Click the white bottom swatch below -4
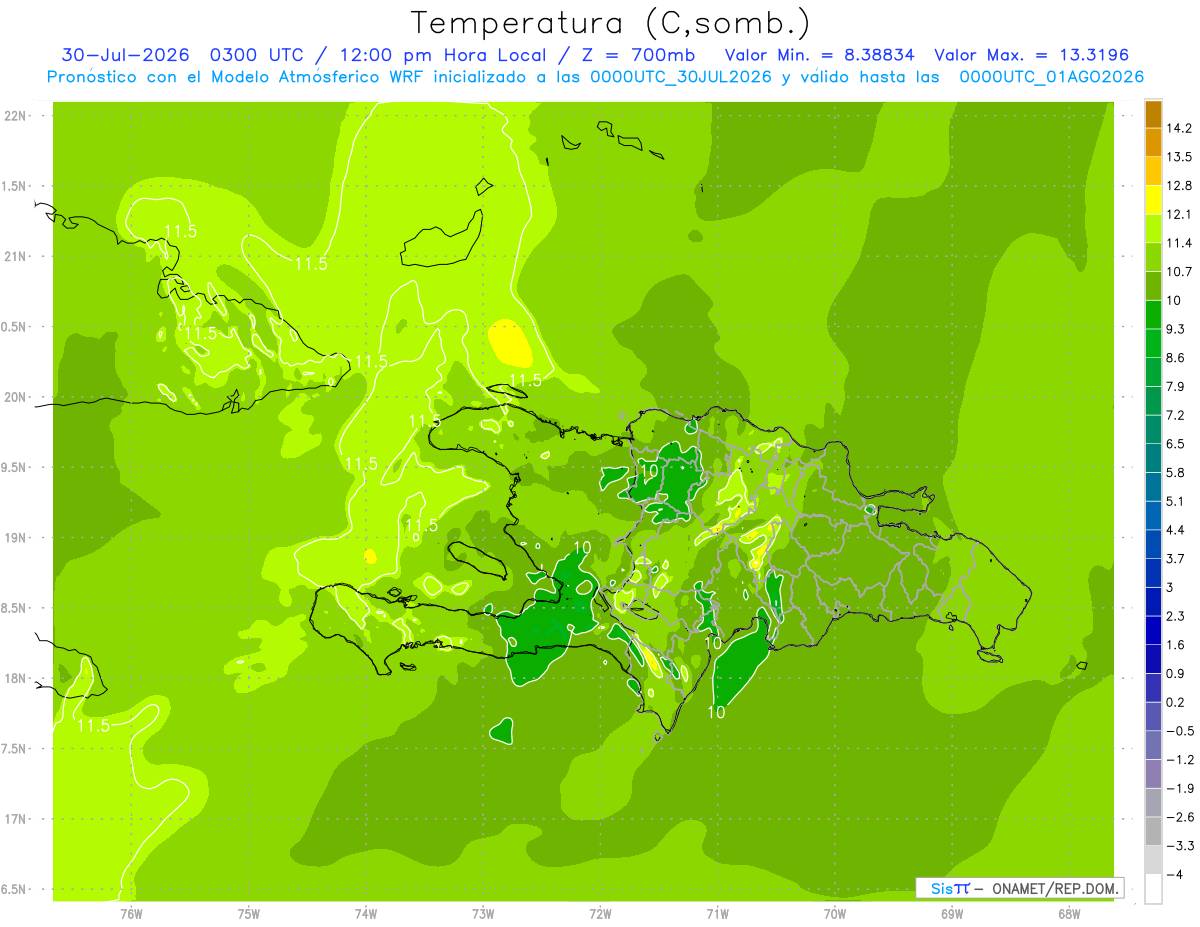 tap(1153, 889)
